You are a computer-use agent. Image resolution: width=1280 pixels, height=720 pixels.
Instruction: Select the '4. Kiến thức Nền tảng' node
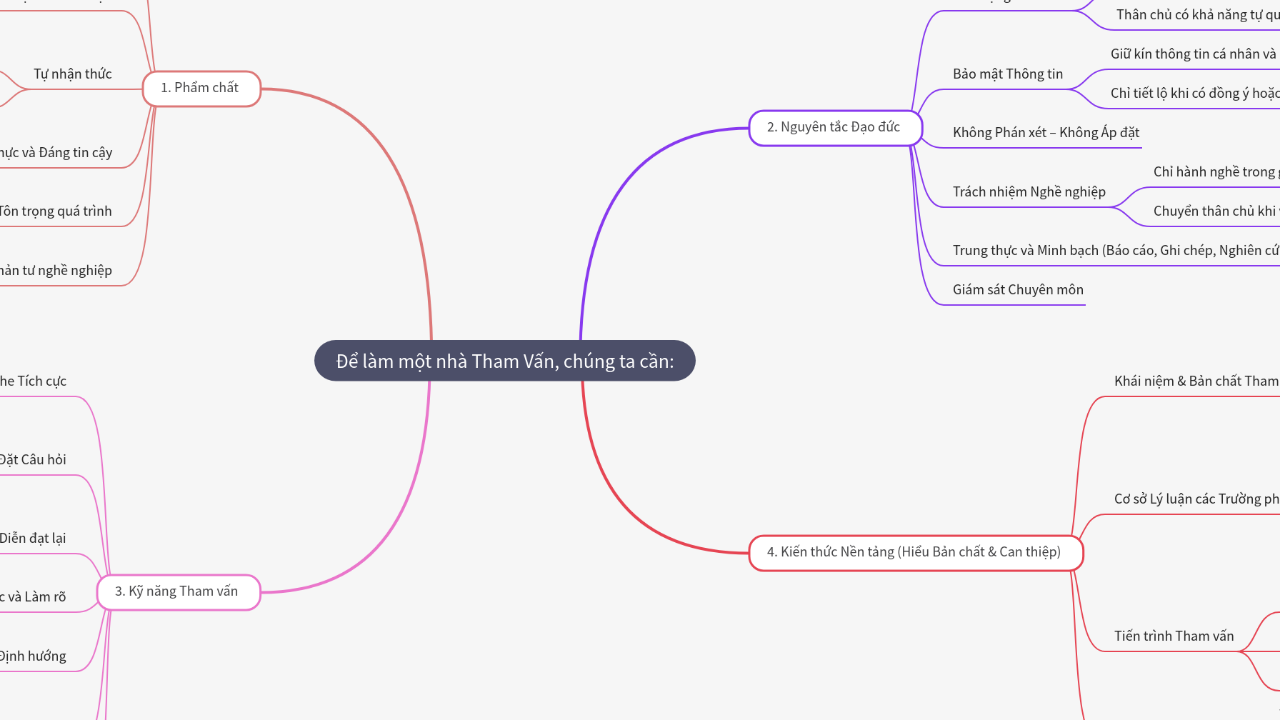(915, 552)
